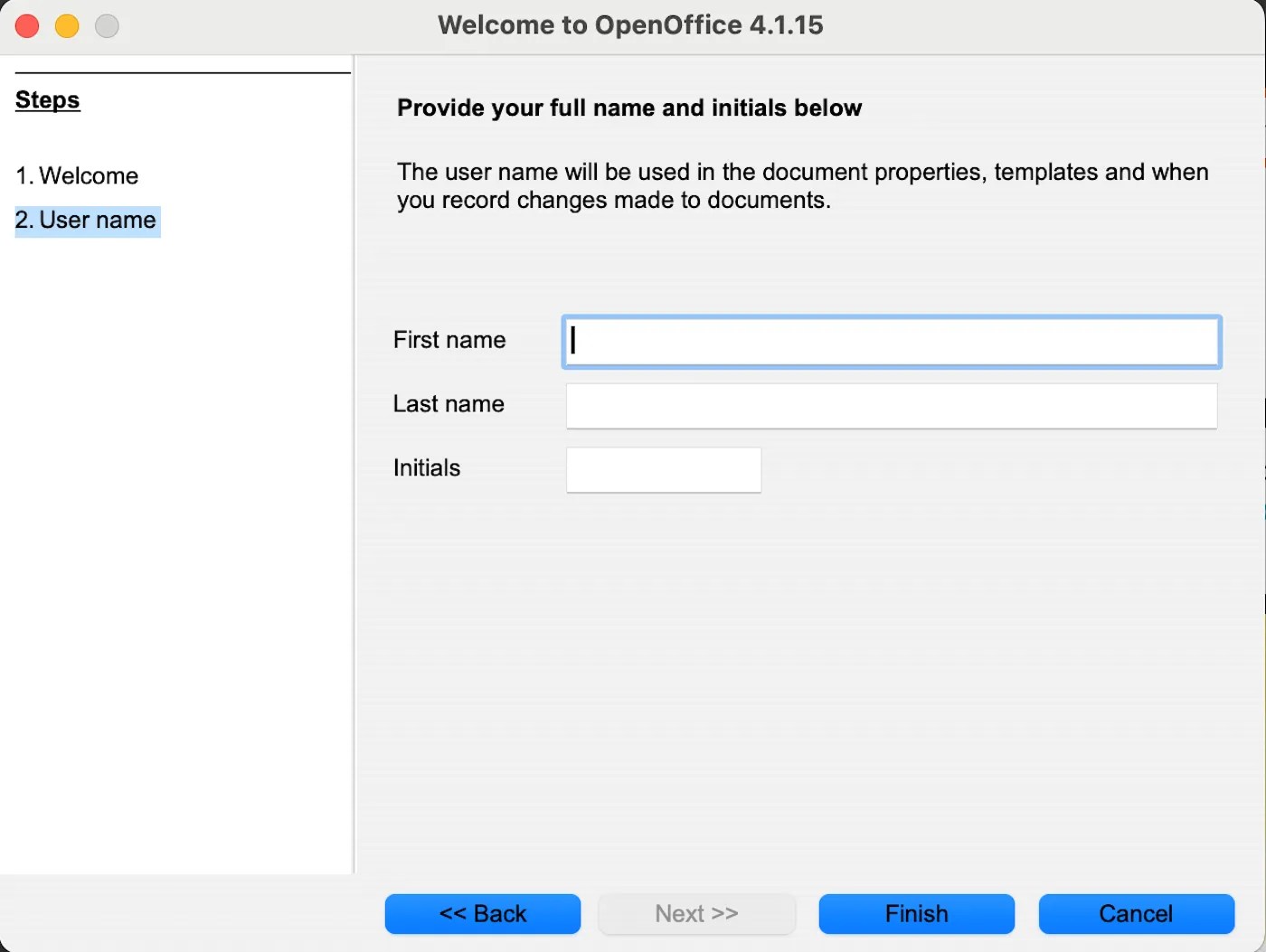This screenshot has width=1266, height=952.
Task: Click the blank sidebar area below the steps
Action: point(172,542)
